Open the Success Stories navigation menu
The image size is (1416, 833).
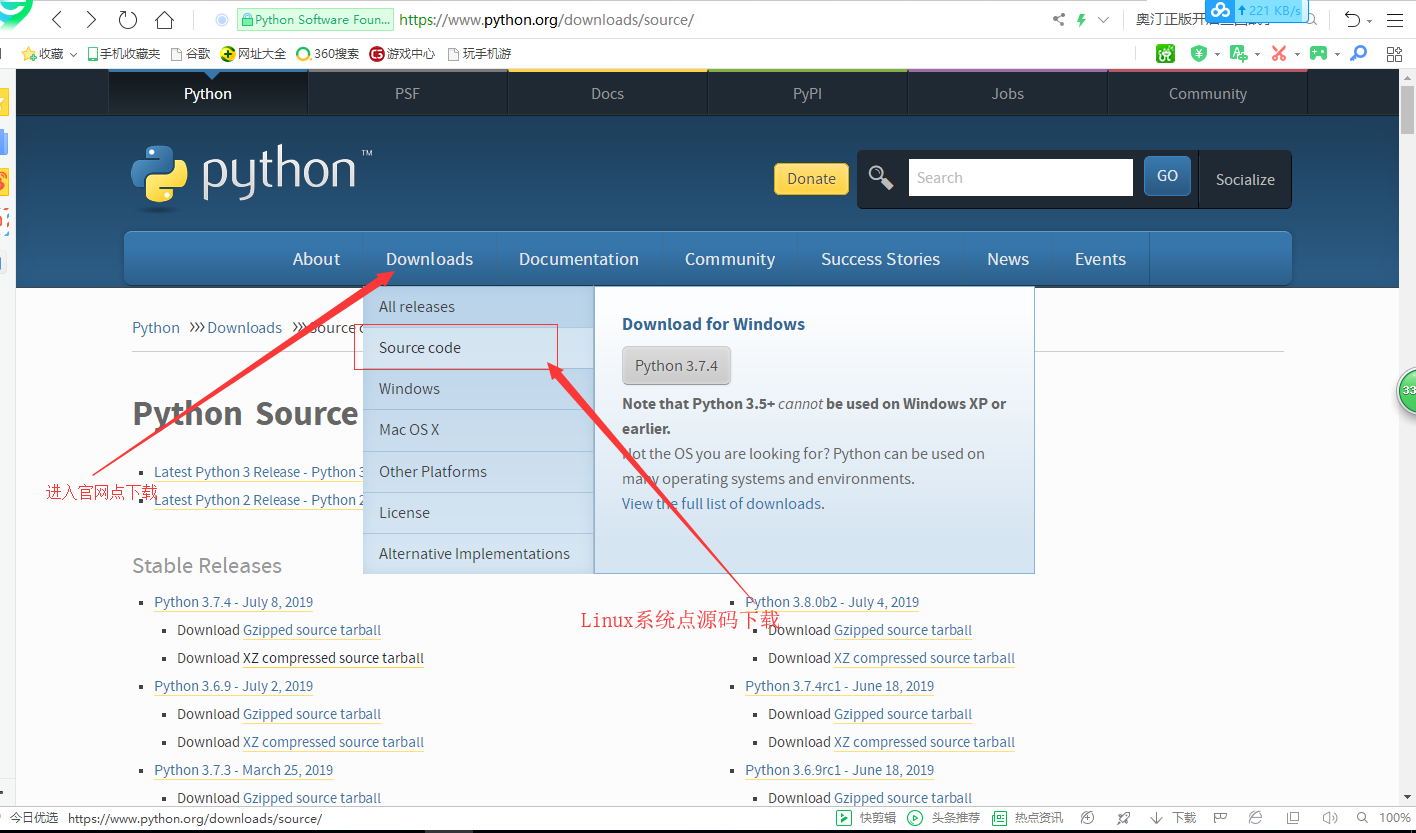880,259
